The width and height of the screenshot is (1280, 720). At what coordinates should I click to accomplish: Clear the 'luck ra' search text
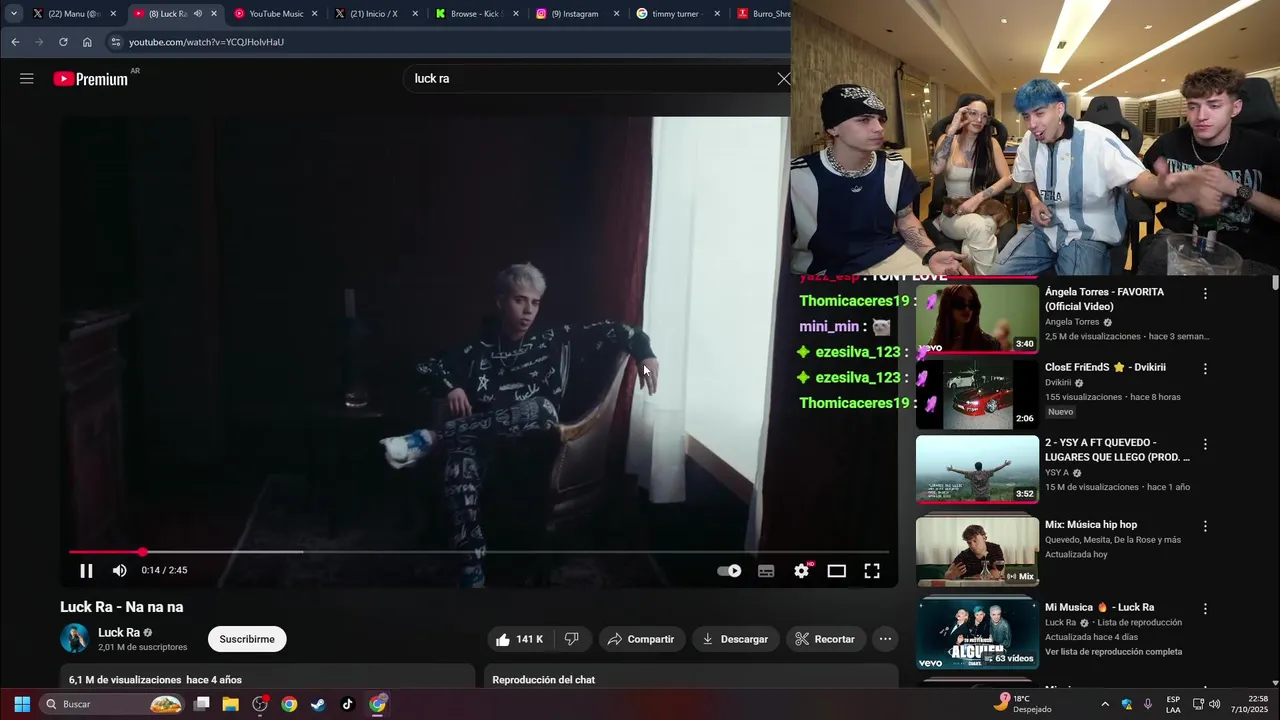pos(784,78)
